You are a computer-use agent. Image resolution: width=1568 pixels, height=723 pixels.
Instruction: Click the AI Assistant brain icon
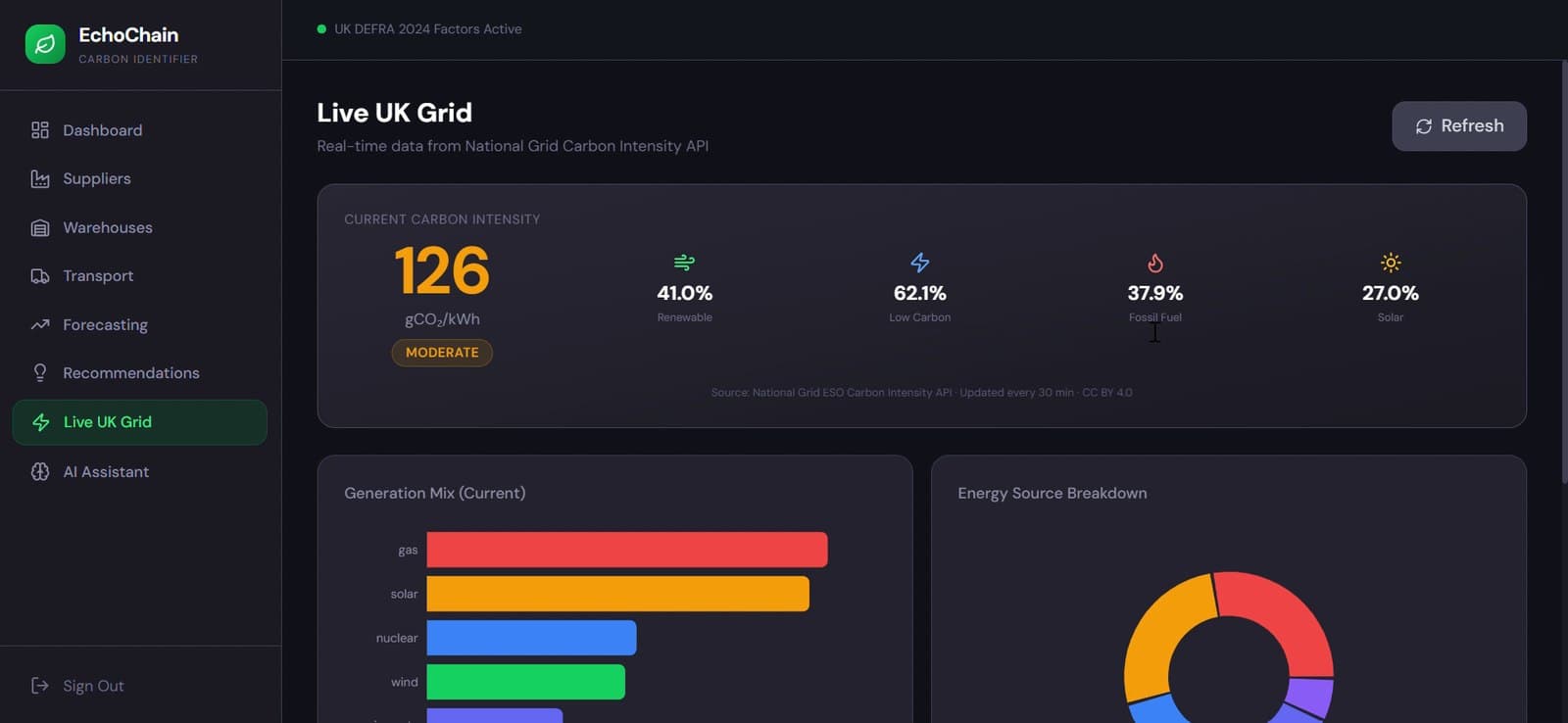40,471
